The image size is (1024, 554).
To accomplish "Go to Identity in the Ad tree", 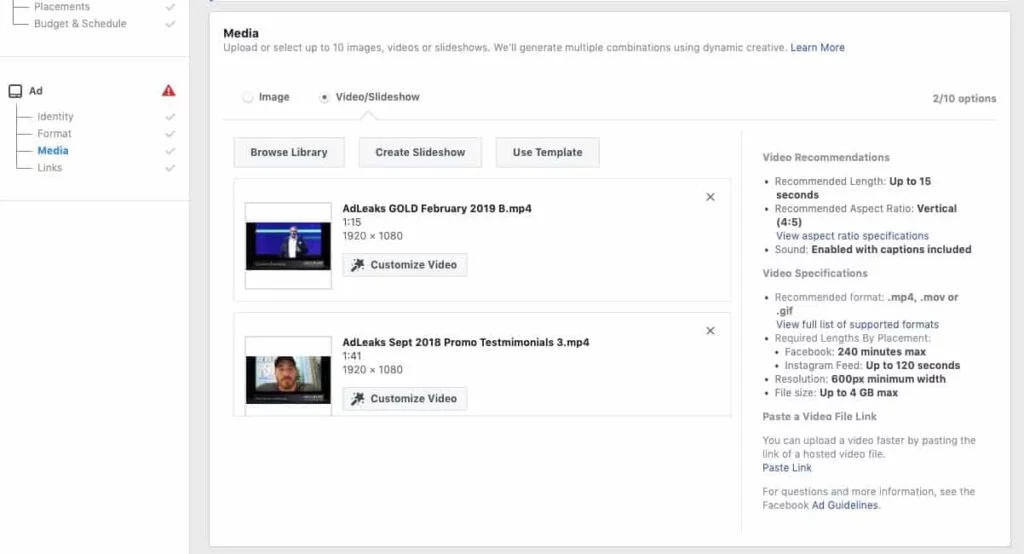I will pyautogui.click(x=56, y=116).
